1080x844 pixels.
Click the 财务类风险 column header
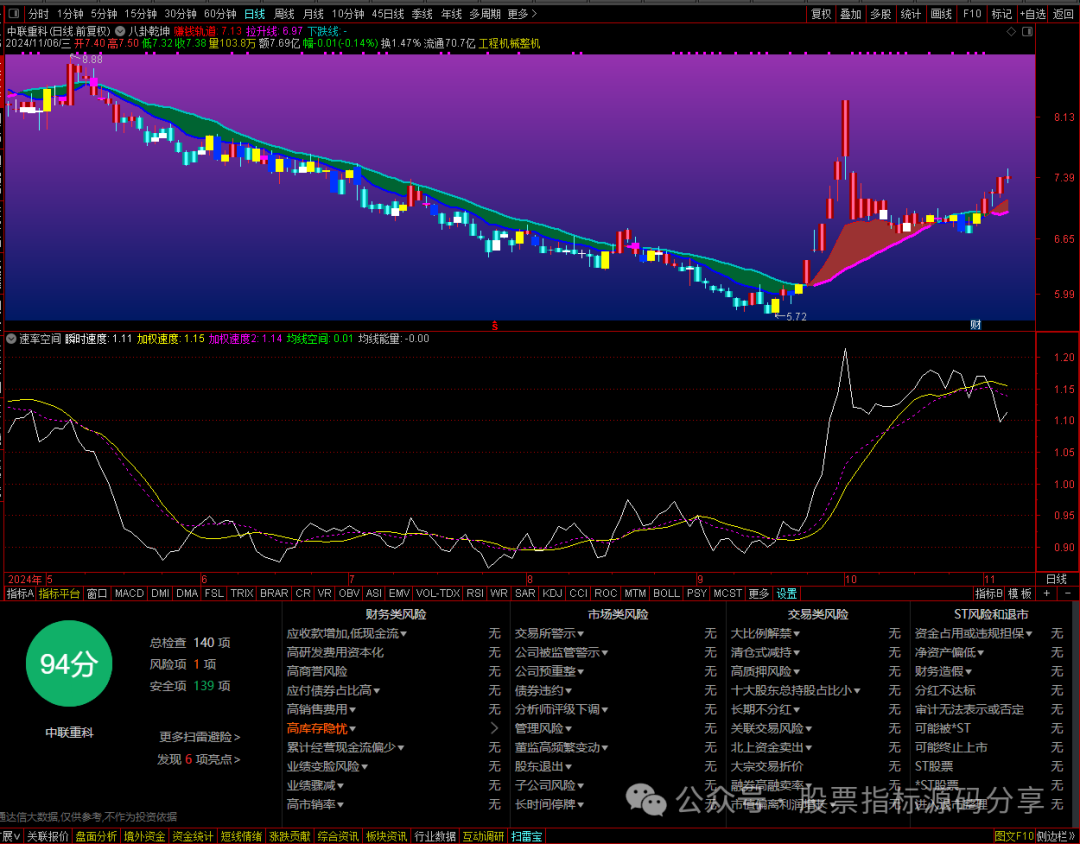coord(396,615)
